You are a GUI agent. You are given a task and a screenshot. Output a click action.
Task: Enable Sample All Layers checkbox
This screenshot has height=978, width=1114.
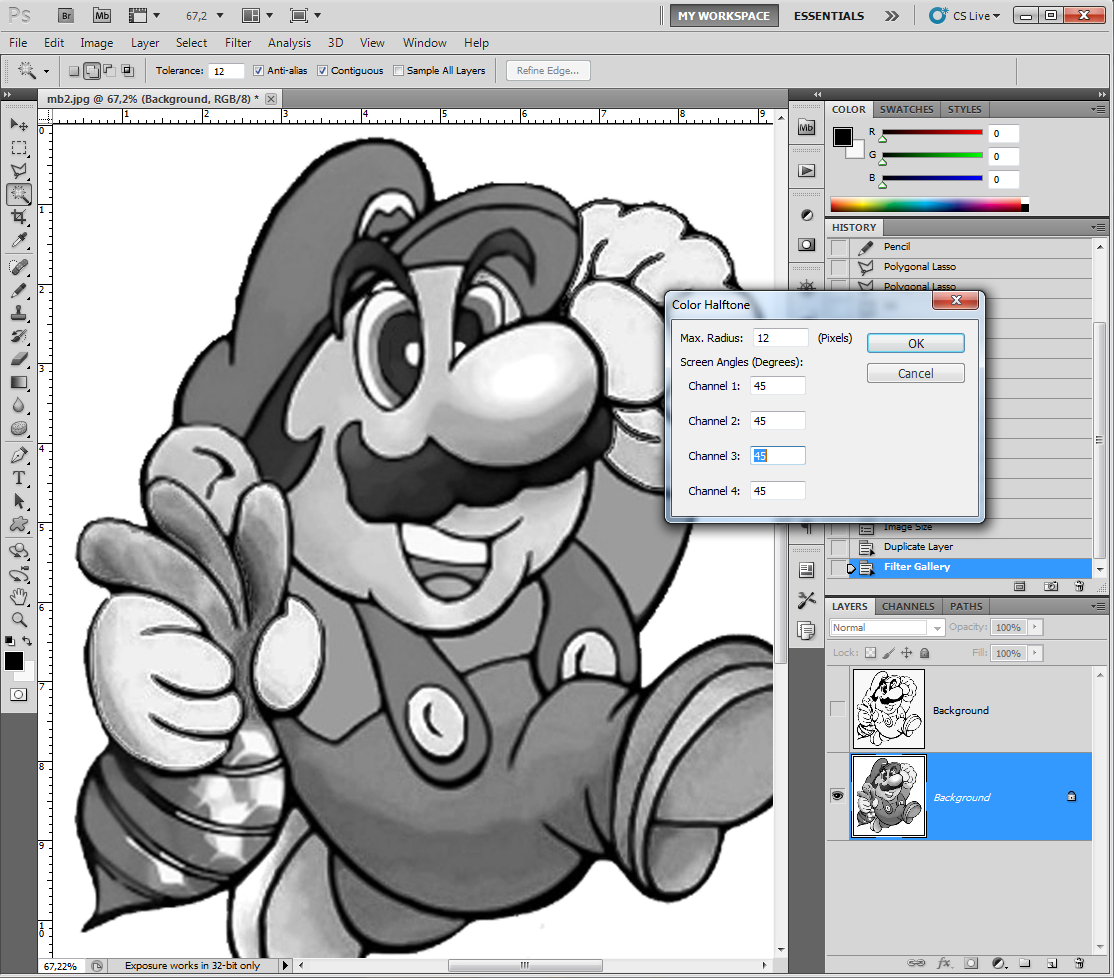tap(399, 71)
